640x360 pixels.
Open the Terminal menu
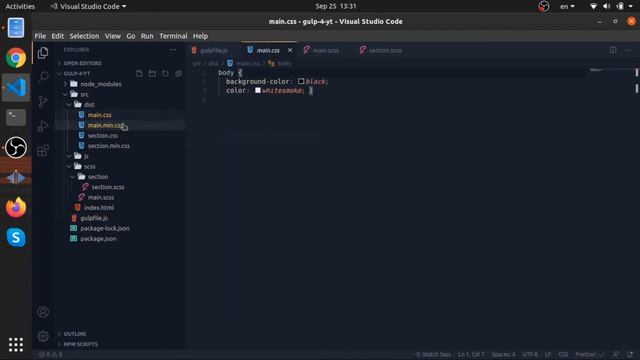pos(173,36)
